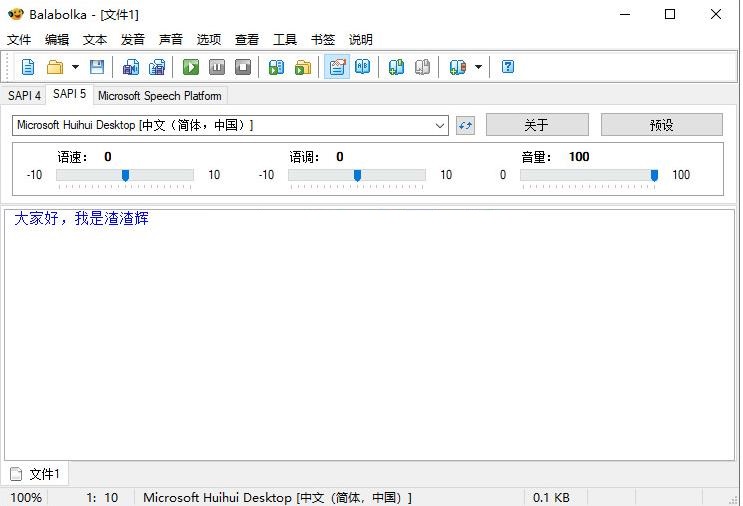Maximize the Balabolka window
Screen dimensions: 743x506
point(670,14)
